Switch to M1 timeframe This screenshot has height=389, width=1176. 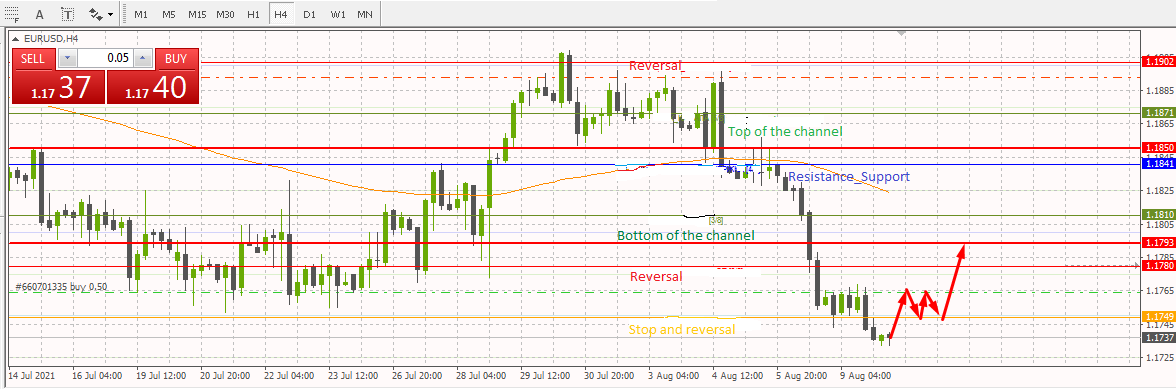pos(141,14)
